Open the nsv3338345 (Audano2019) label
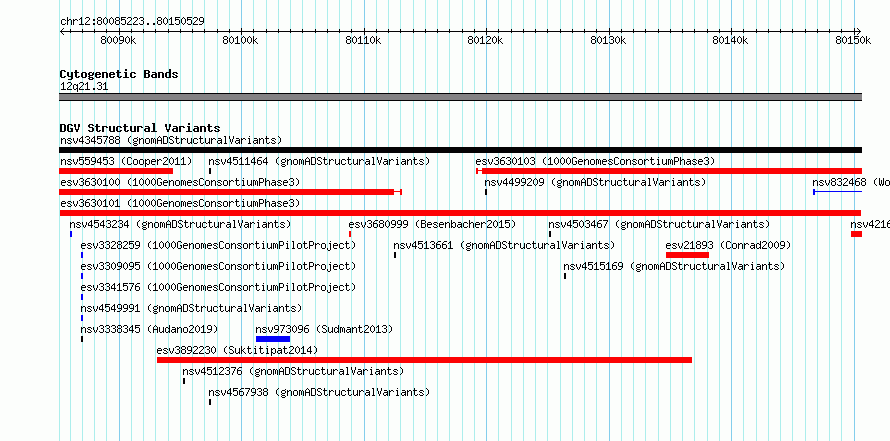Image resolution: width=890 pixels, height=441 pixels. [x=149, y=329]
